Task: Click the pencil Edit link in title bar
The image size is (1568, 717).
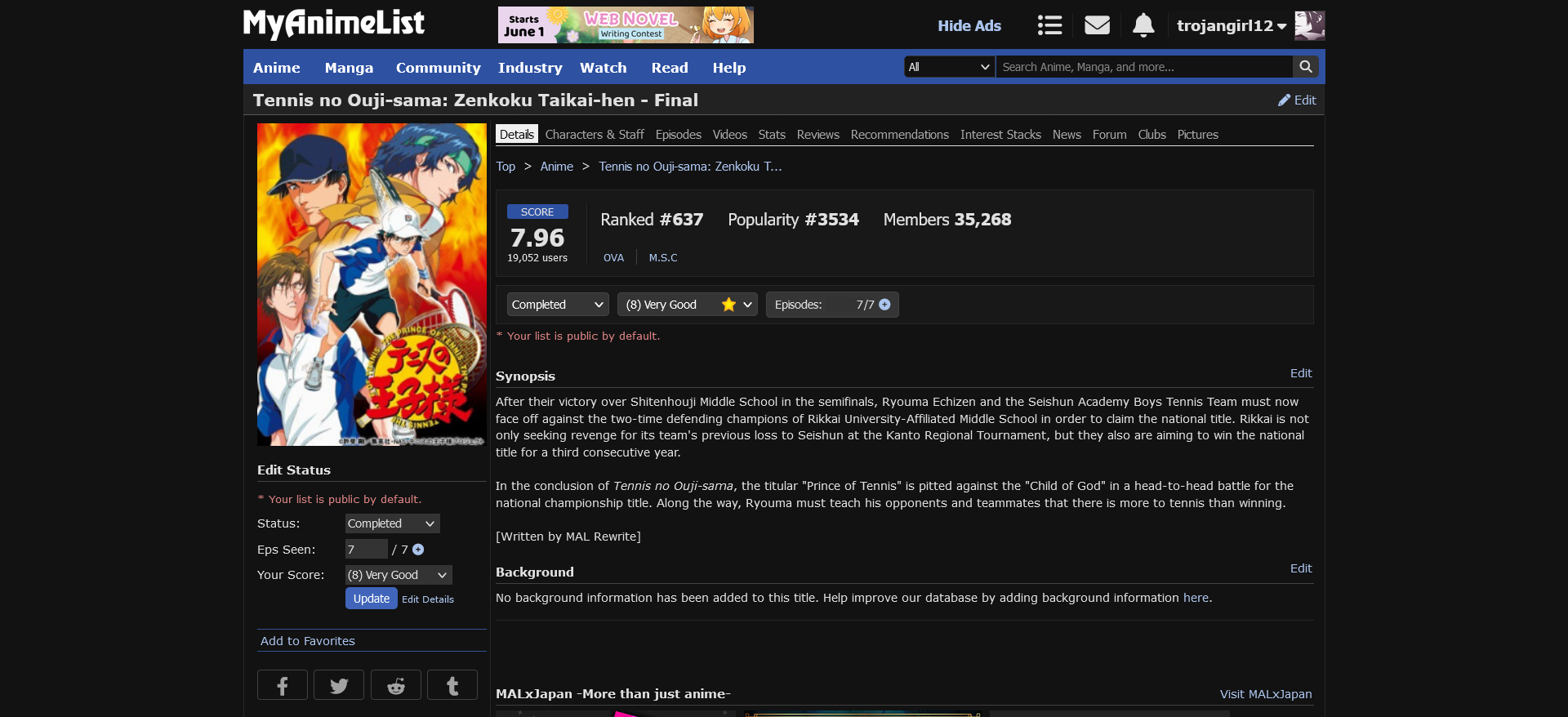Action: point(1297,100)
